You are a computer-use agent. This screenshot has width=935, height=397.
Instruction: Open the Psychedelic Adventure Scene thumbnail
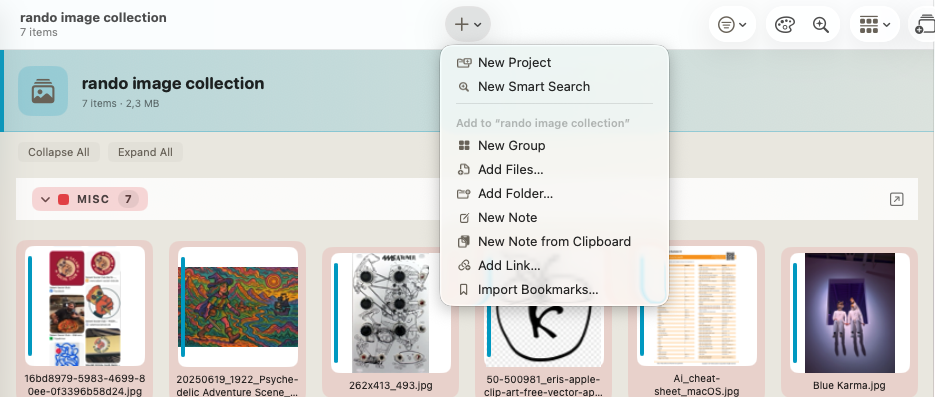237,306
